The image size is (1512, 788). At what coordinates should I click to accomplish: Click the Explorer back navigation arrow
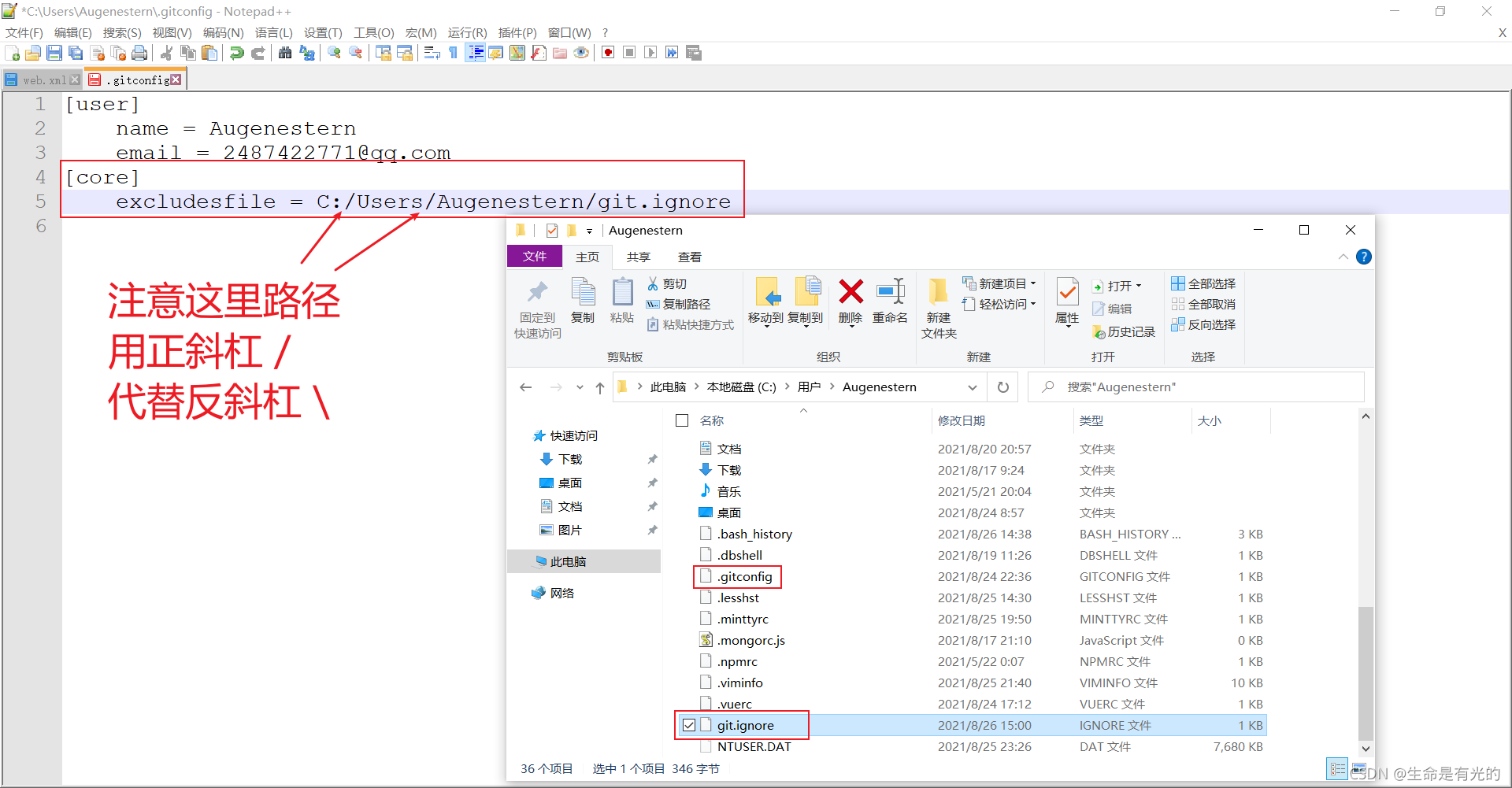[526, 387]
